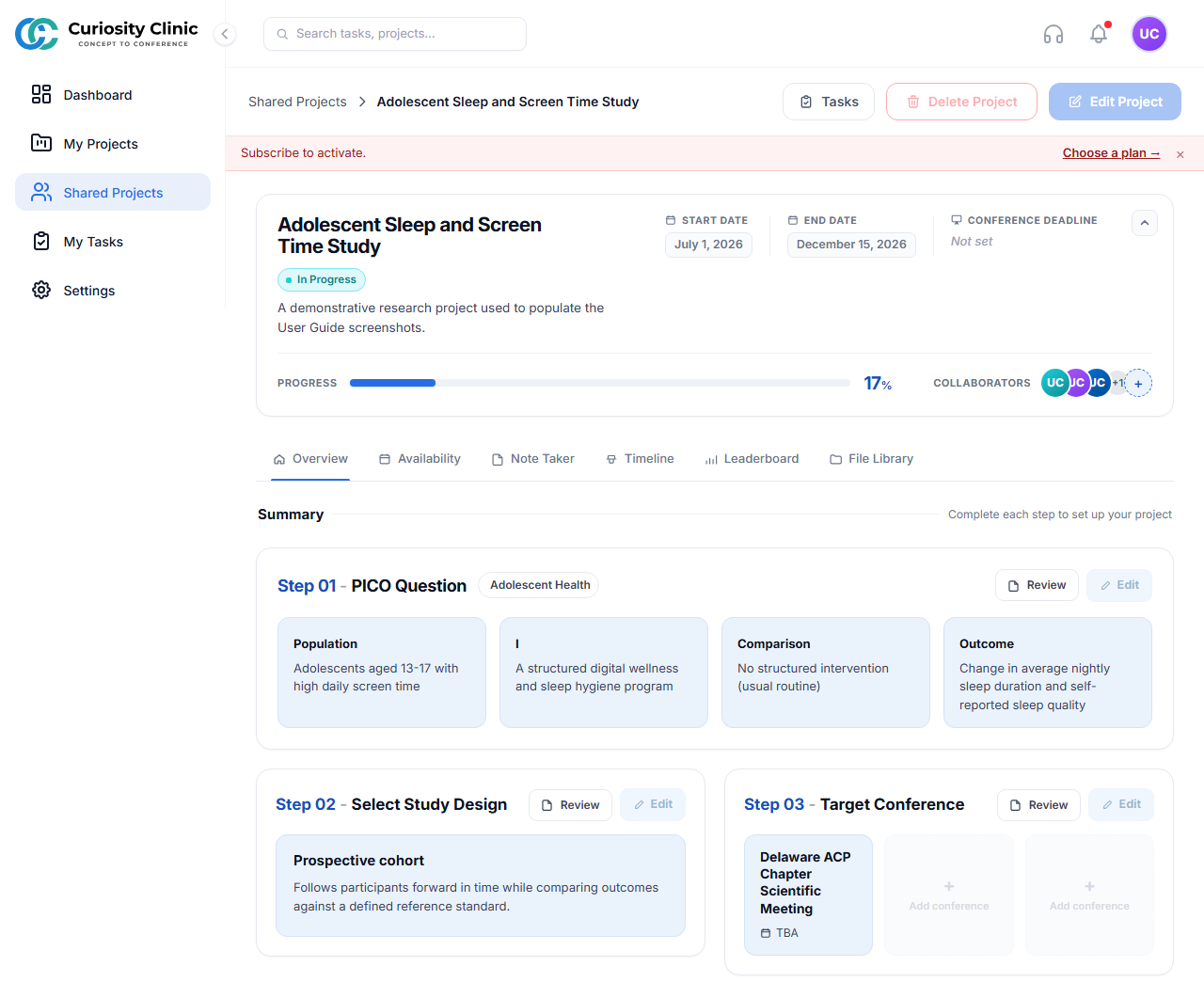The image size is (1204, 998).
Task: Click the Delete Project button
Action: (x=961, y=102)
